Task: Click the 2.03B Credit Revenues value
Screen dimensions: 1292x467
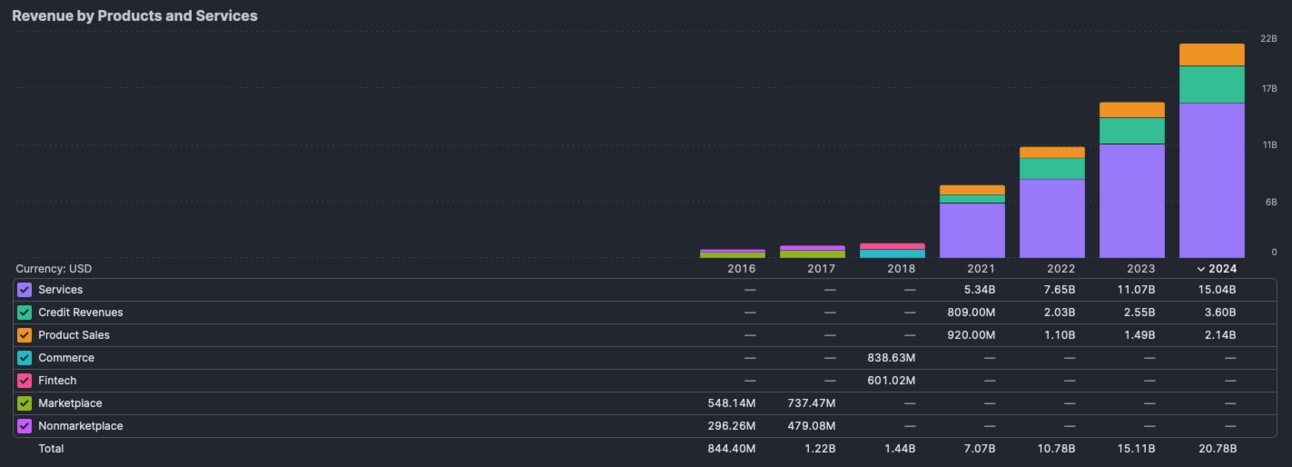Action: coord(1060,312)
